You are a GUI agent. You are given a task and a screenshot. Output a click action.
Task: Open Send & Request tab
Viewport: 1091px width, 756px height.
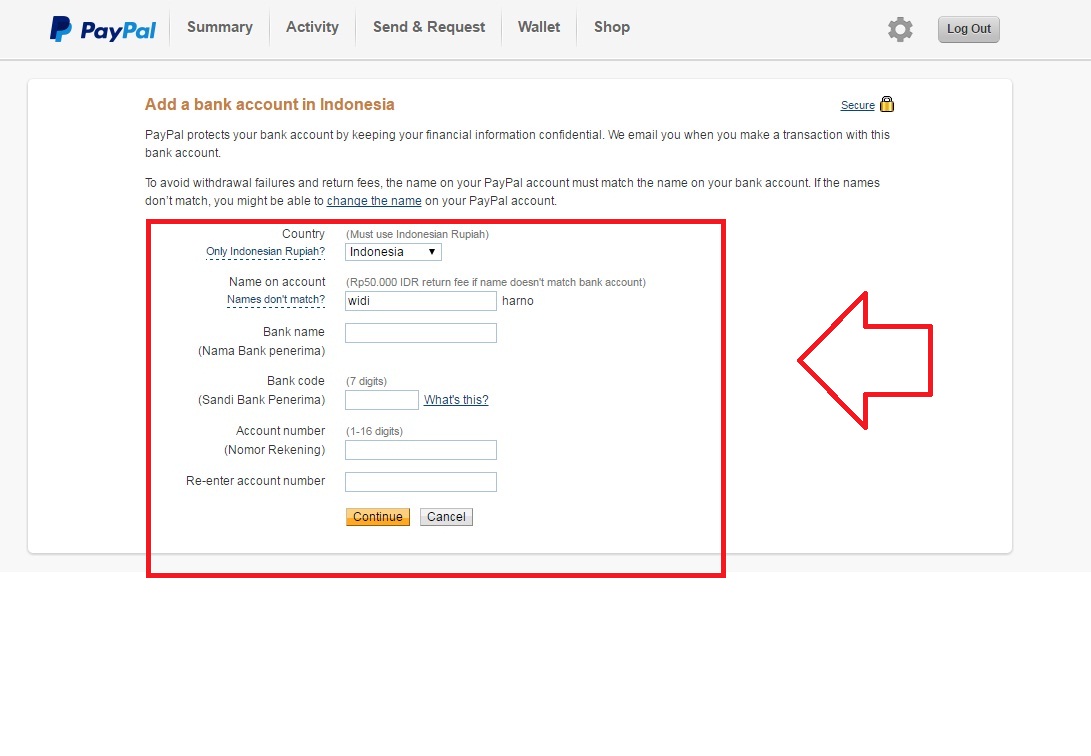[429, 27]
